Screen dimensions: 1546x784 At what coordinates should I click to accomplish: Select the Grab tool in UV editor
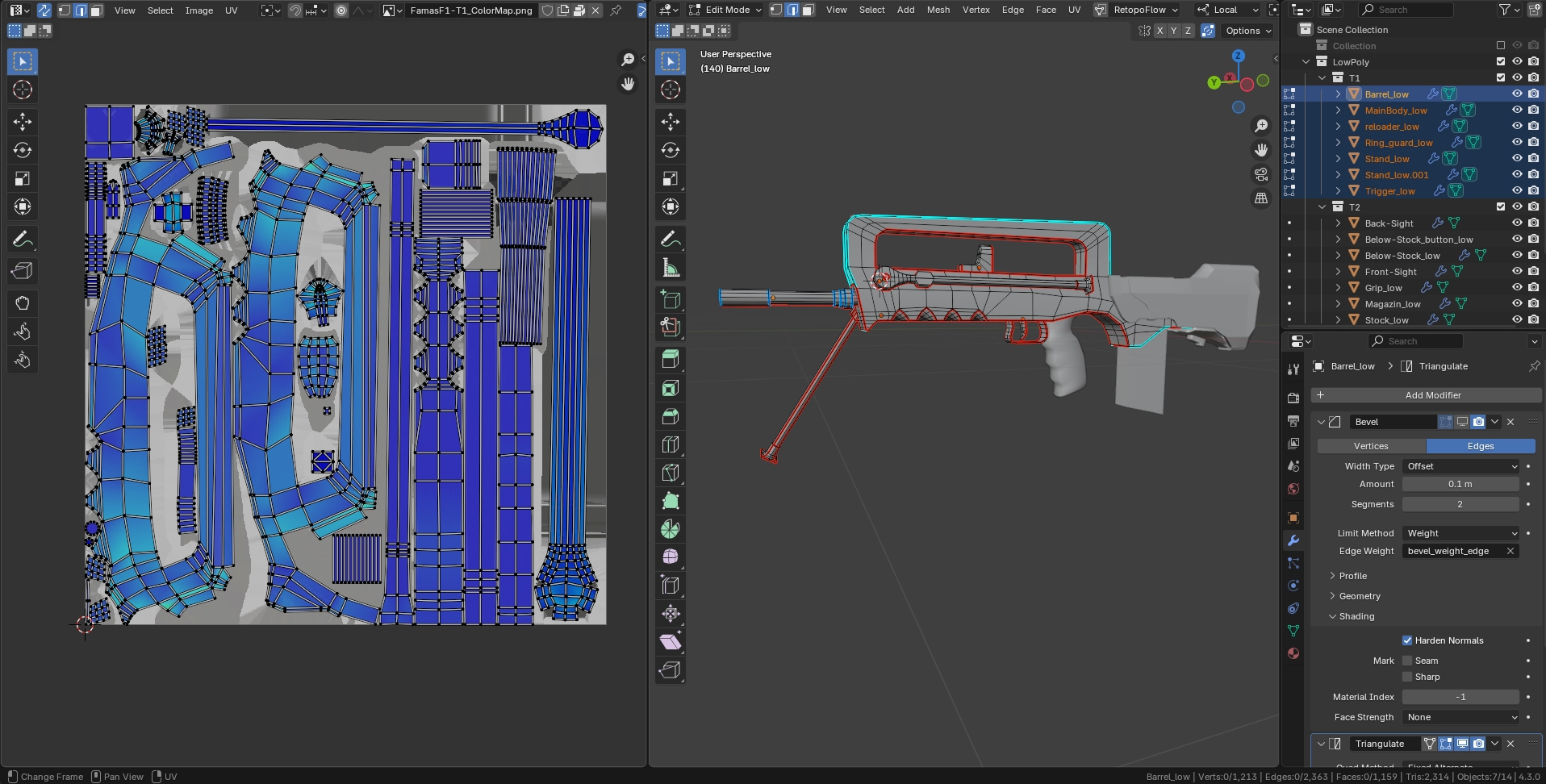[x=23, y=303]
